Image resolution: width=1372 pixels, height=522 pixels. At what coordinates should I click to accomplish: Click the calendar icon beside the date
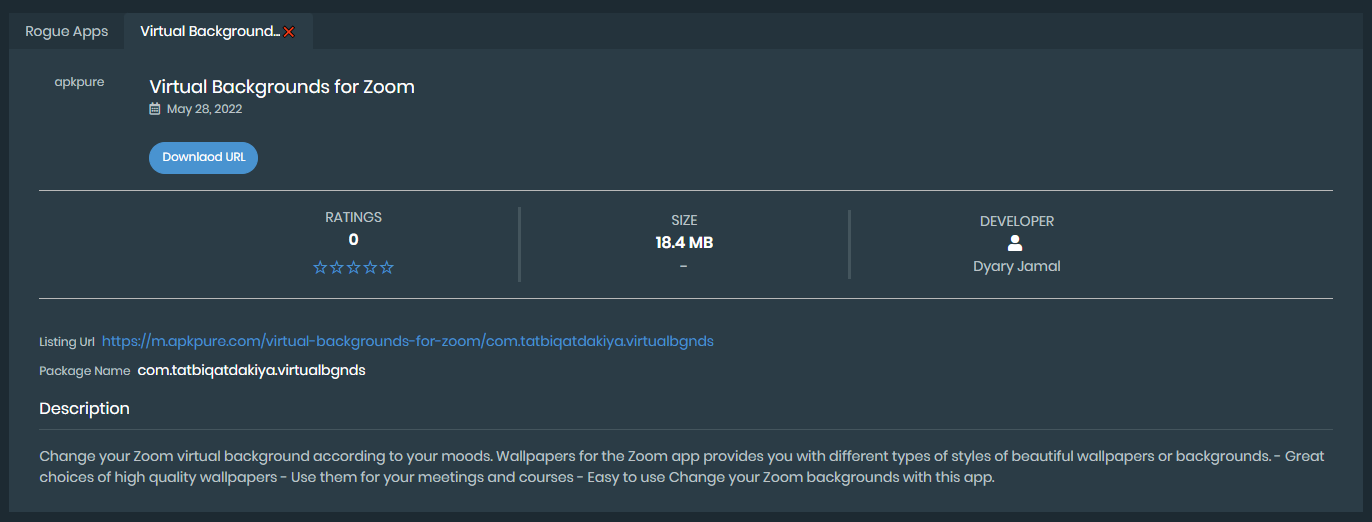[155, 109]
